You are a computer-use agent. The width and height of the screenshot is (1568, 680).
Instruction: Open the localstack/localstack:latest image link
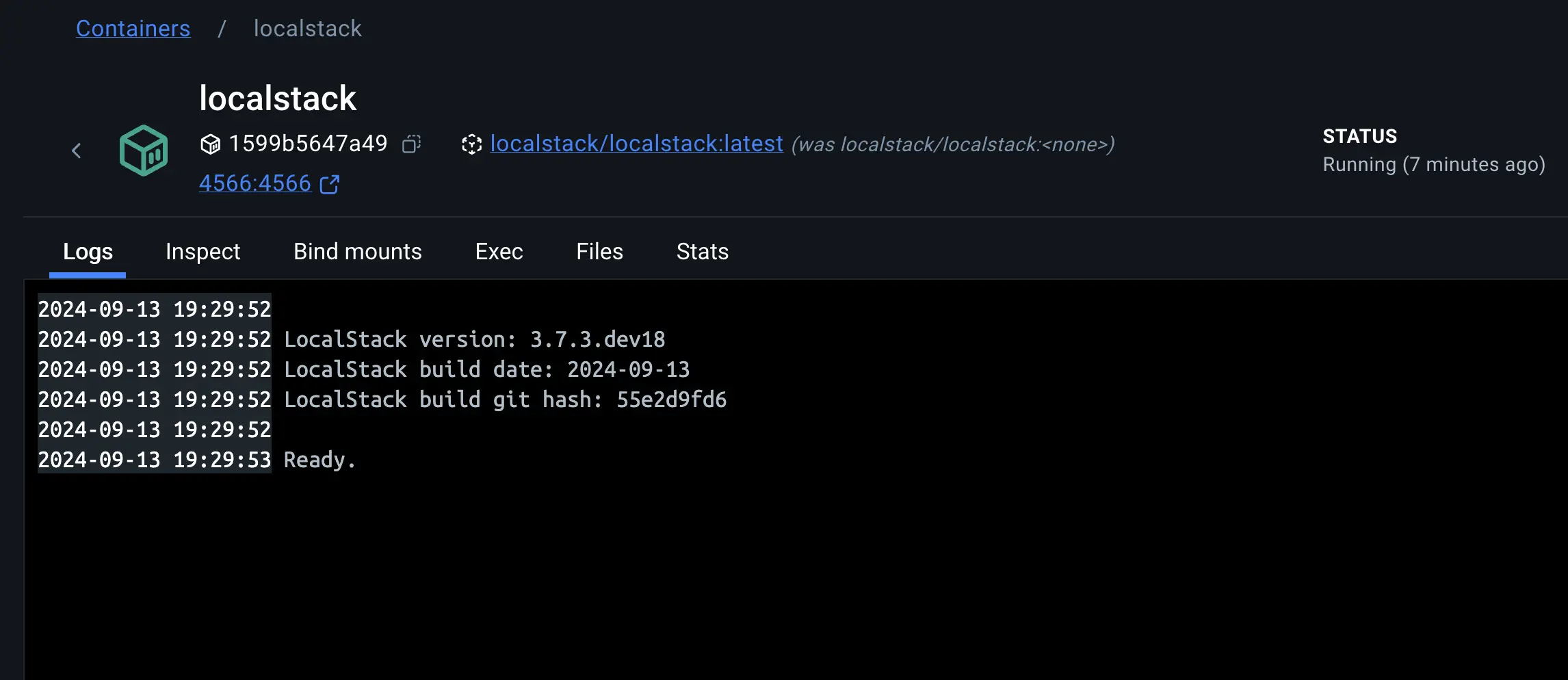[636, 144]
